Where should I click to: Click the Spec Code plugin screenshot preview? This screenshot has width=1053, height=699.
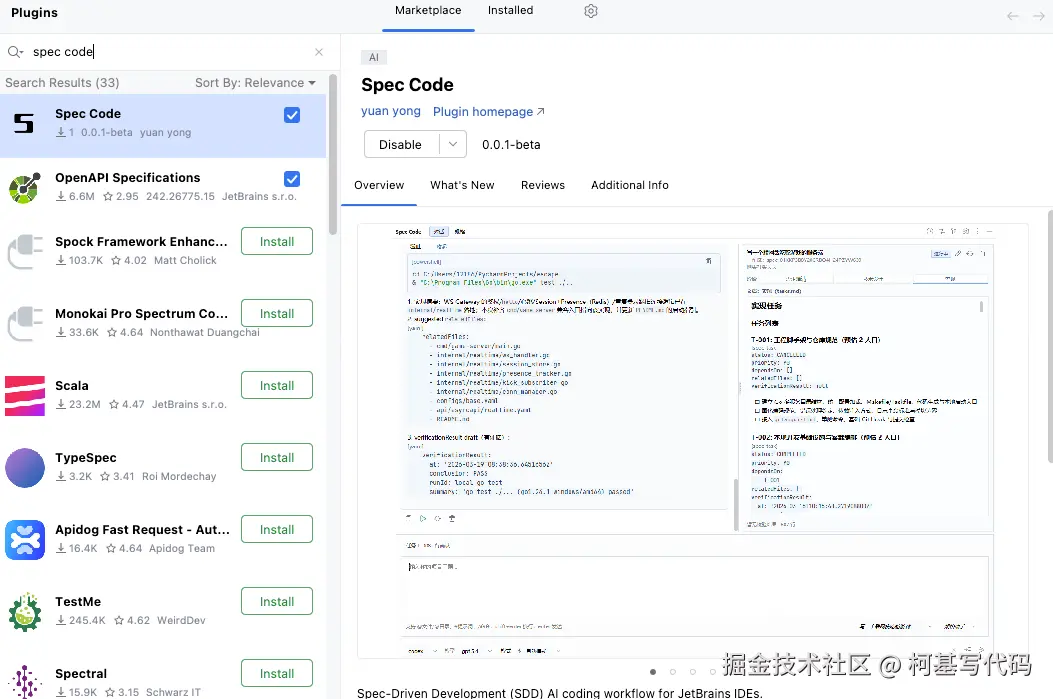[x=692, y=440]
